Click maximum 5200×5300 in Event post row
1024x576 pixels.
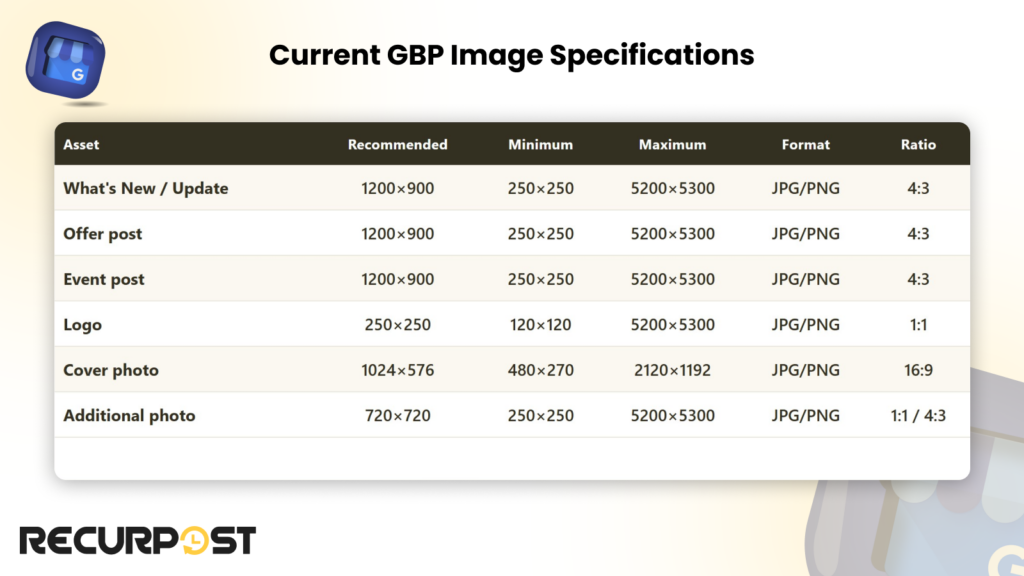(x=672, y=279)
